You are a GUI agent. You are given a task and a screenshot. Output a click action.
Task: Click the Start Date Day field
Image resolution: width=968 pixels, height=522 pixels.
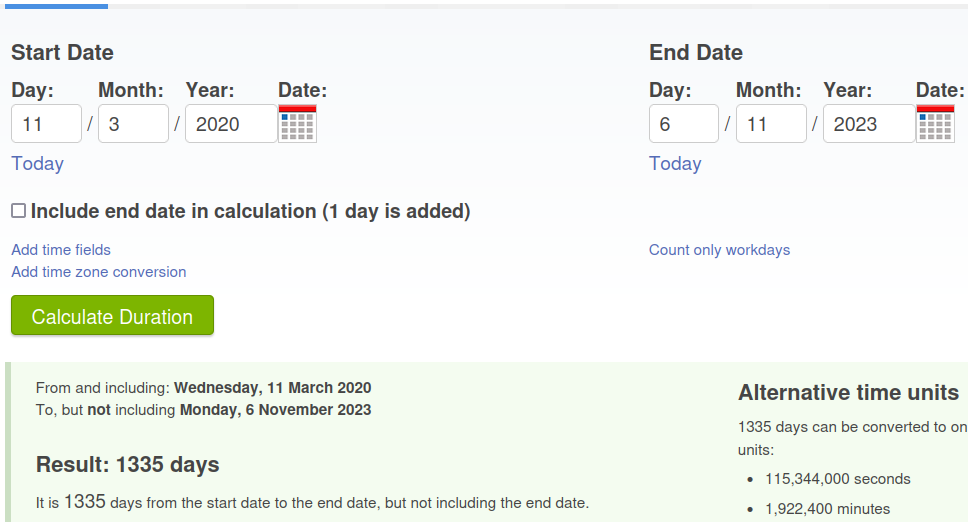(x=46, y=123)
